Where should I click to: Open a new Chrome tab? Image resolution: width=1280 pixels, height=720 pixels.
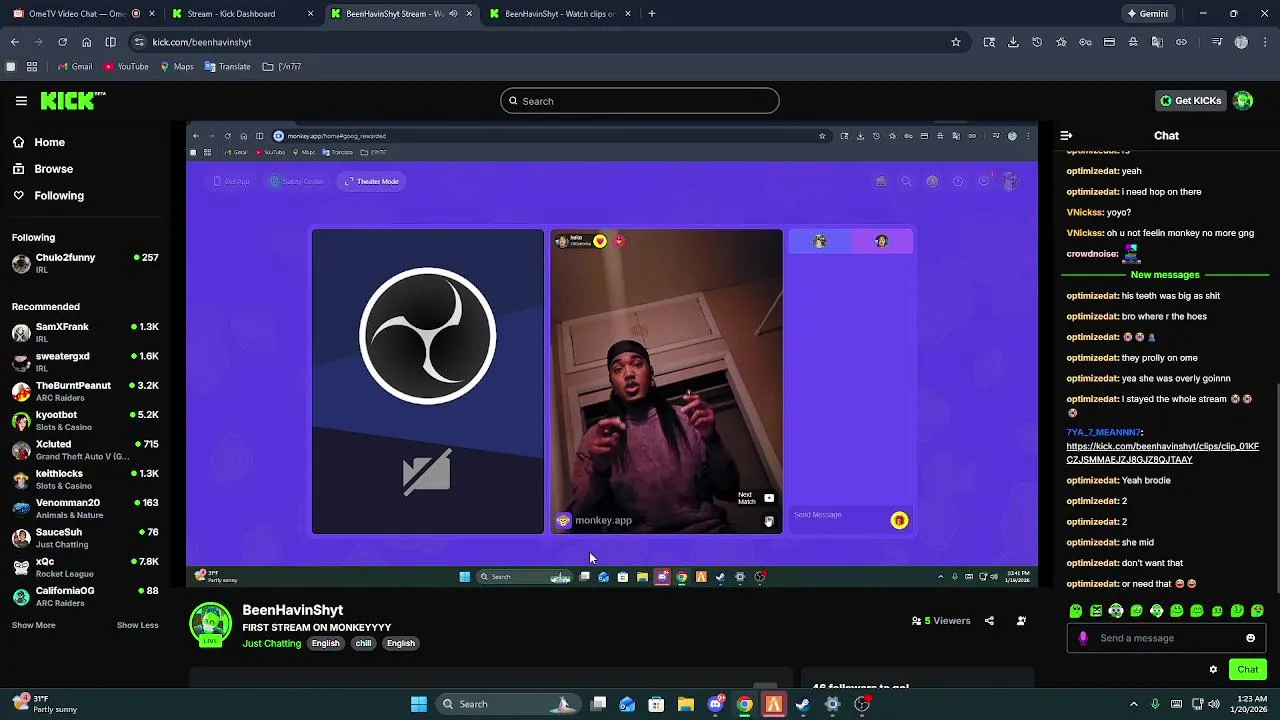tap(652, 14)
